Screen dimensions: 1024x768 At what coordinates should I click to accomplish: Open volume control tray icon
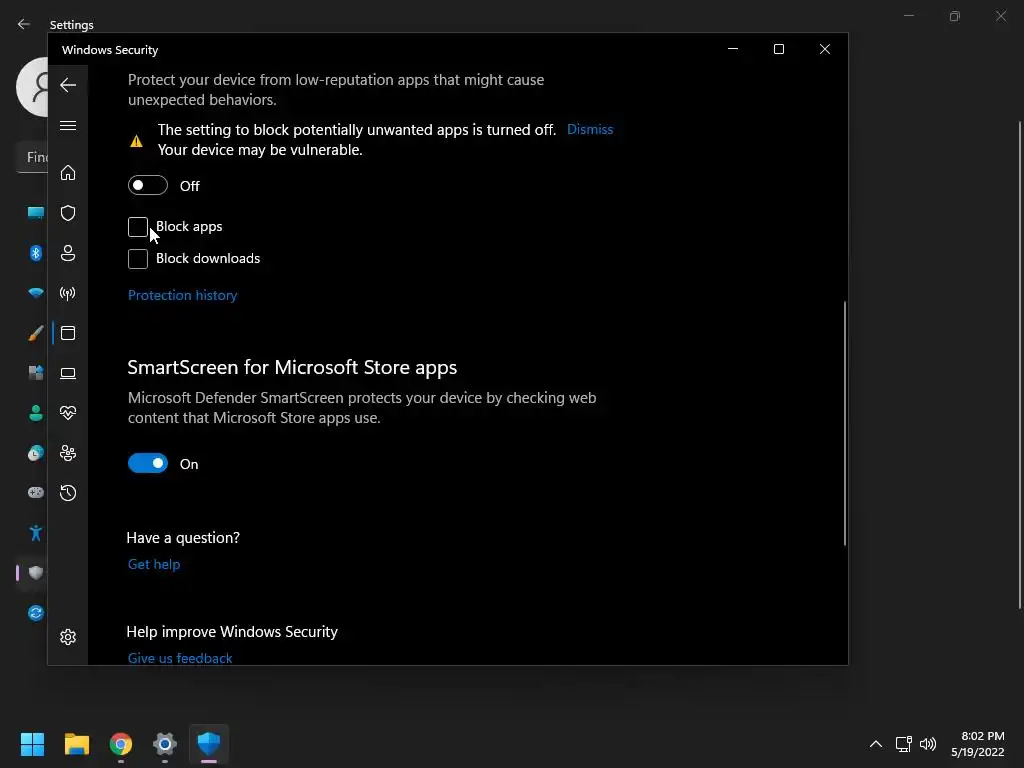click(928, 744)
